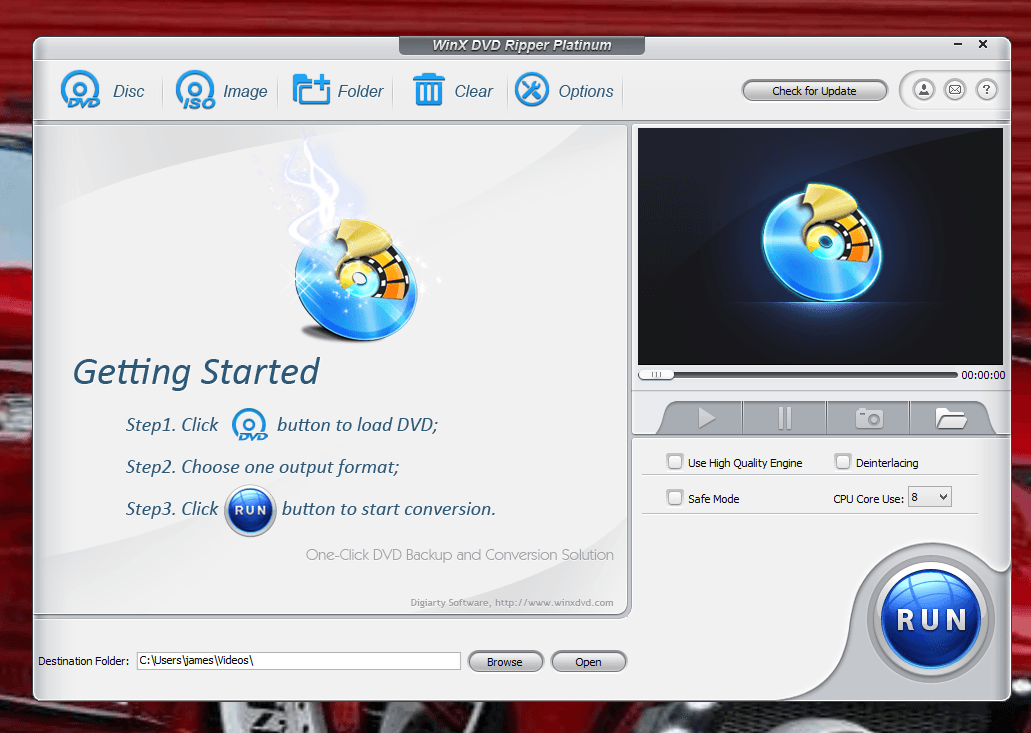The width and height of the screenshot is (1031, 733).
Task: Enable Safe Mode checkbox
Action: pyautogui.click(x=675, y=498)
